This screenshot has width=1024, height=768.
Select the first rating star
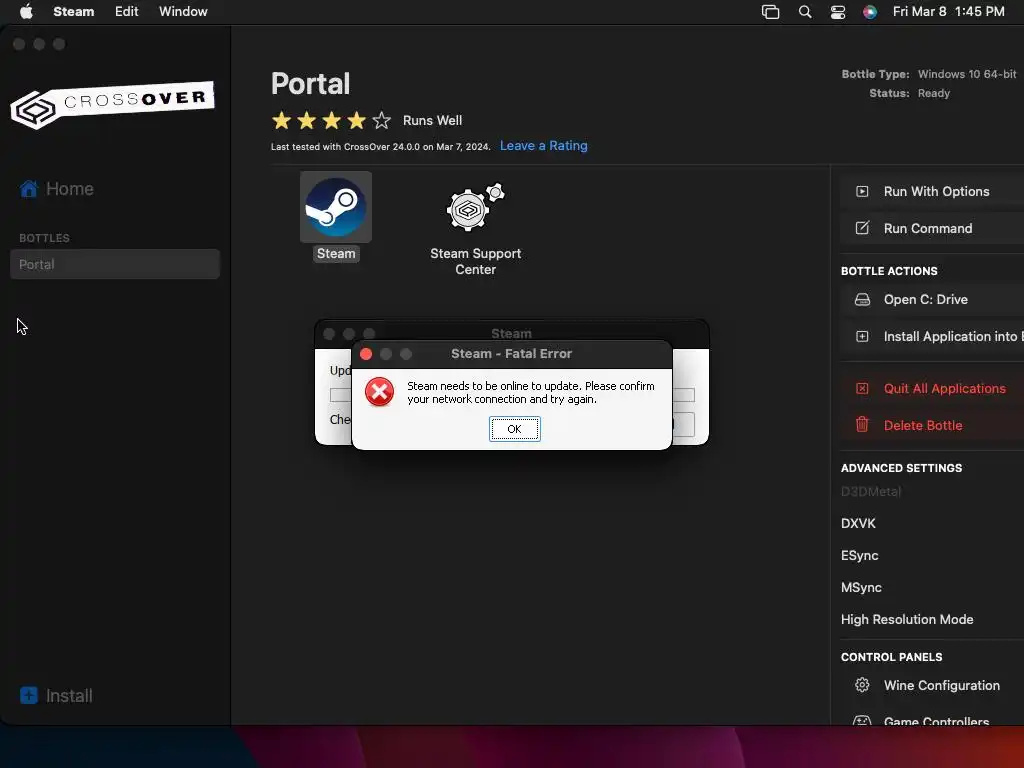(x=281, y=120)
